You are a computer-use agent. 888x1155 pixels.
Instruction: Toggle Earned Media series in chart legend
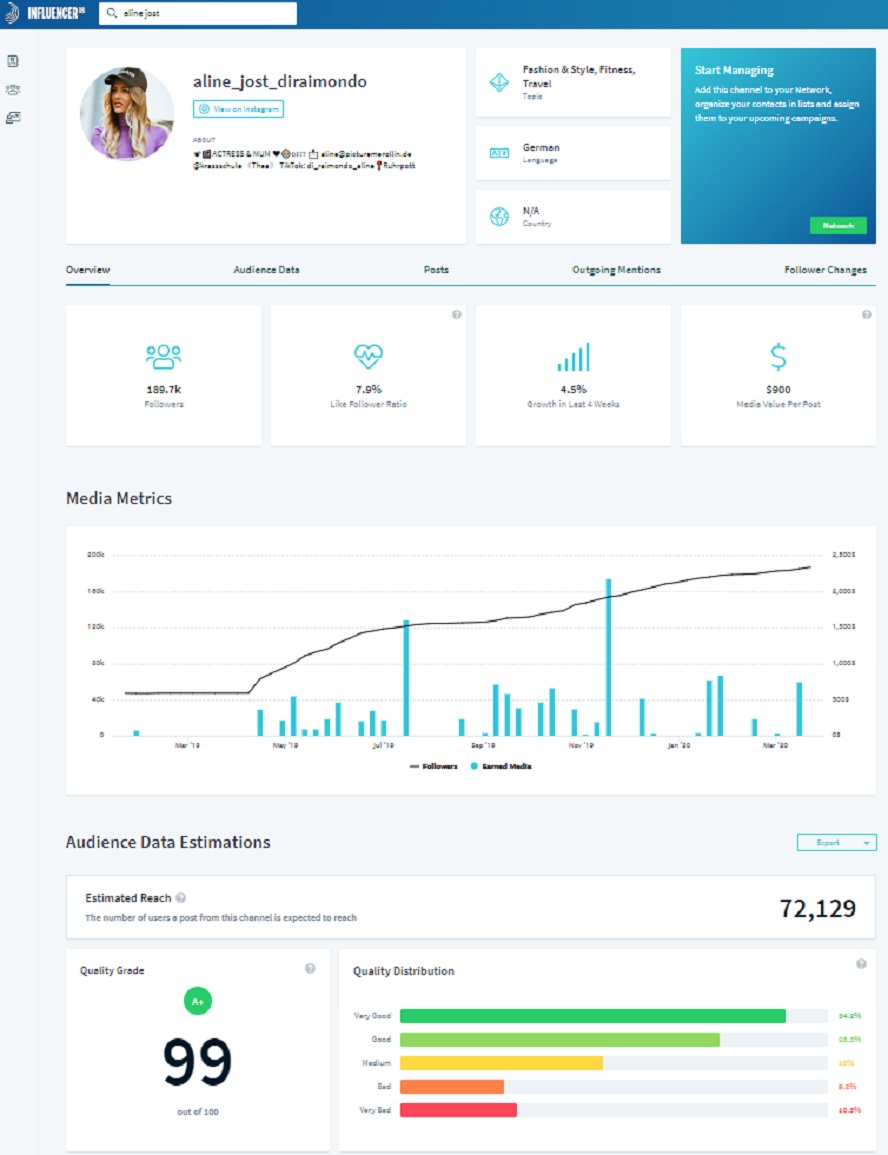click(x=501, y=766)
